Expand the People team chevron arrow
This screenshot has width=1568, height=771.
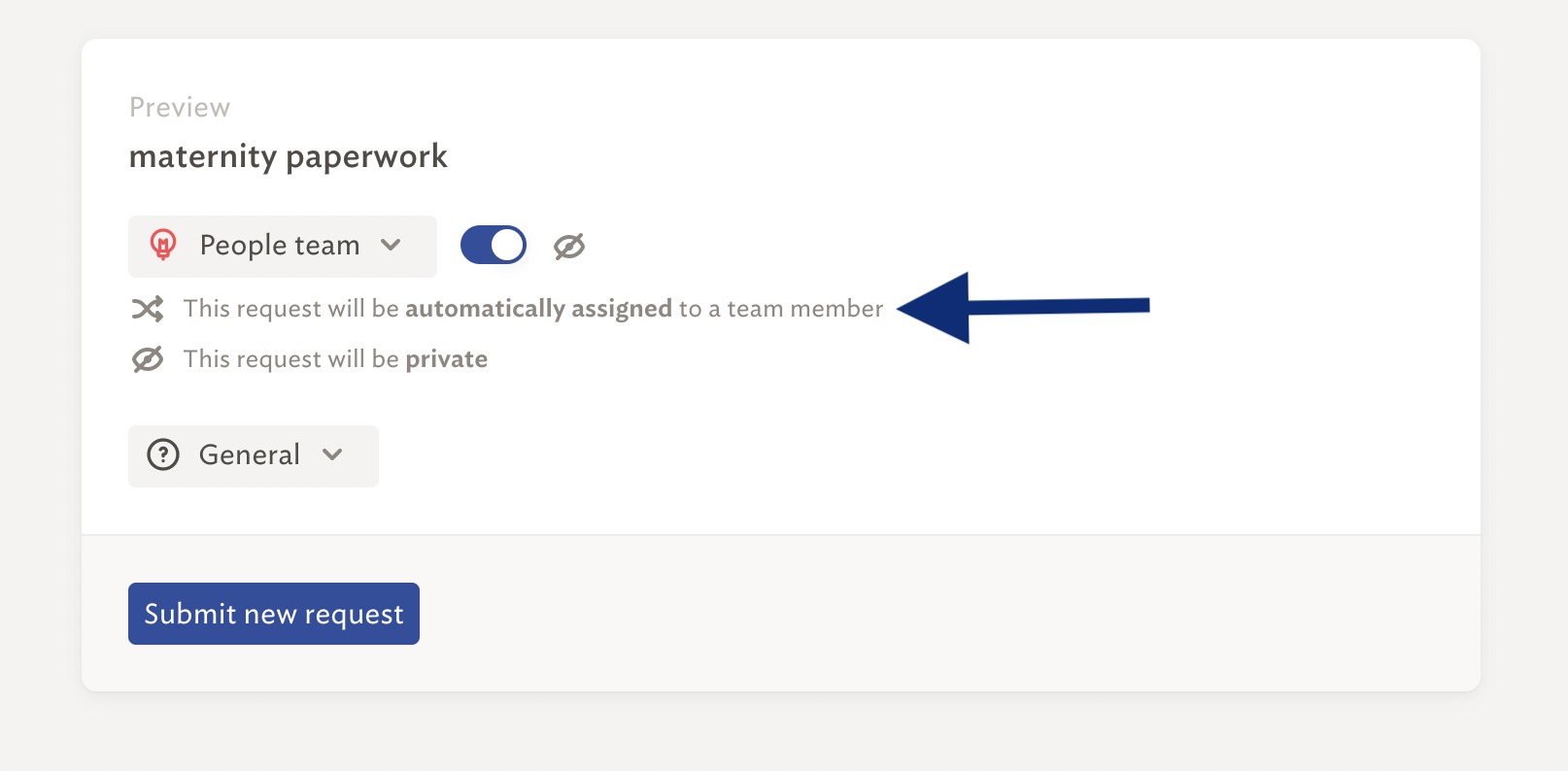391,245
